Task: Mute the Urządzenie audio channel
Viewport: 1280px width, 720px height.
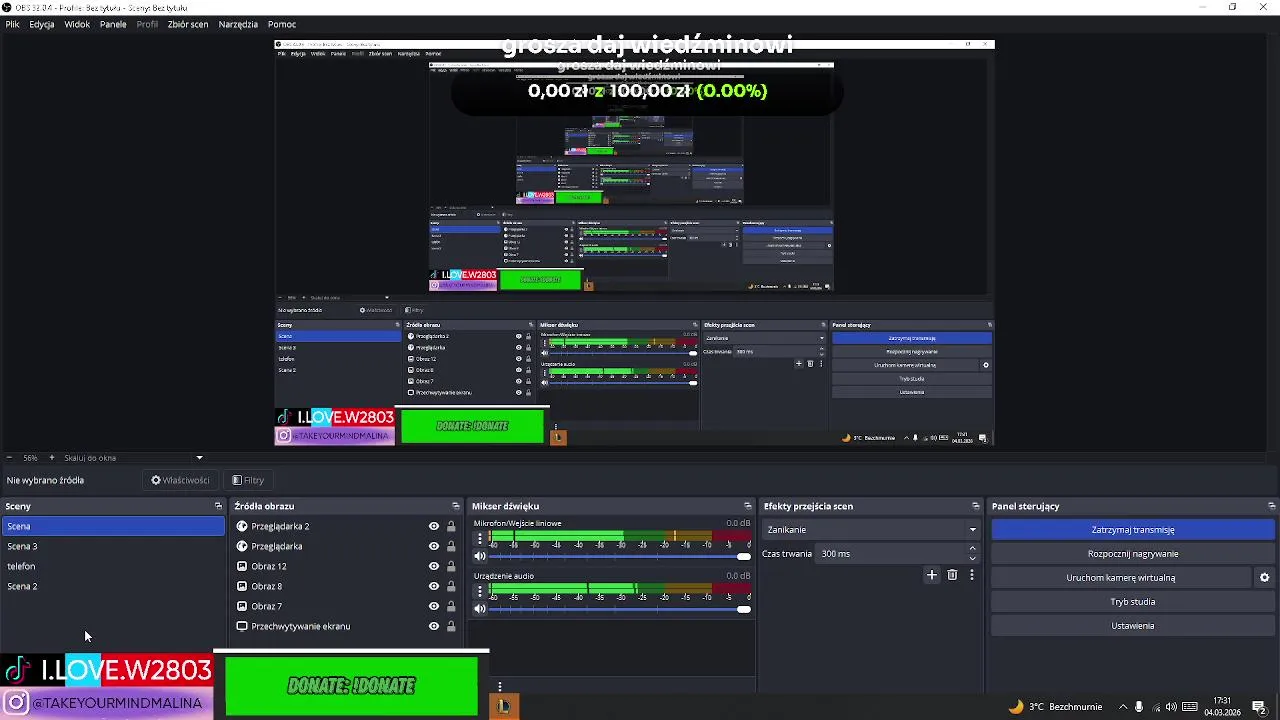Action: point(480,608)
